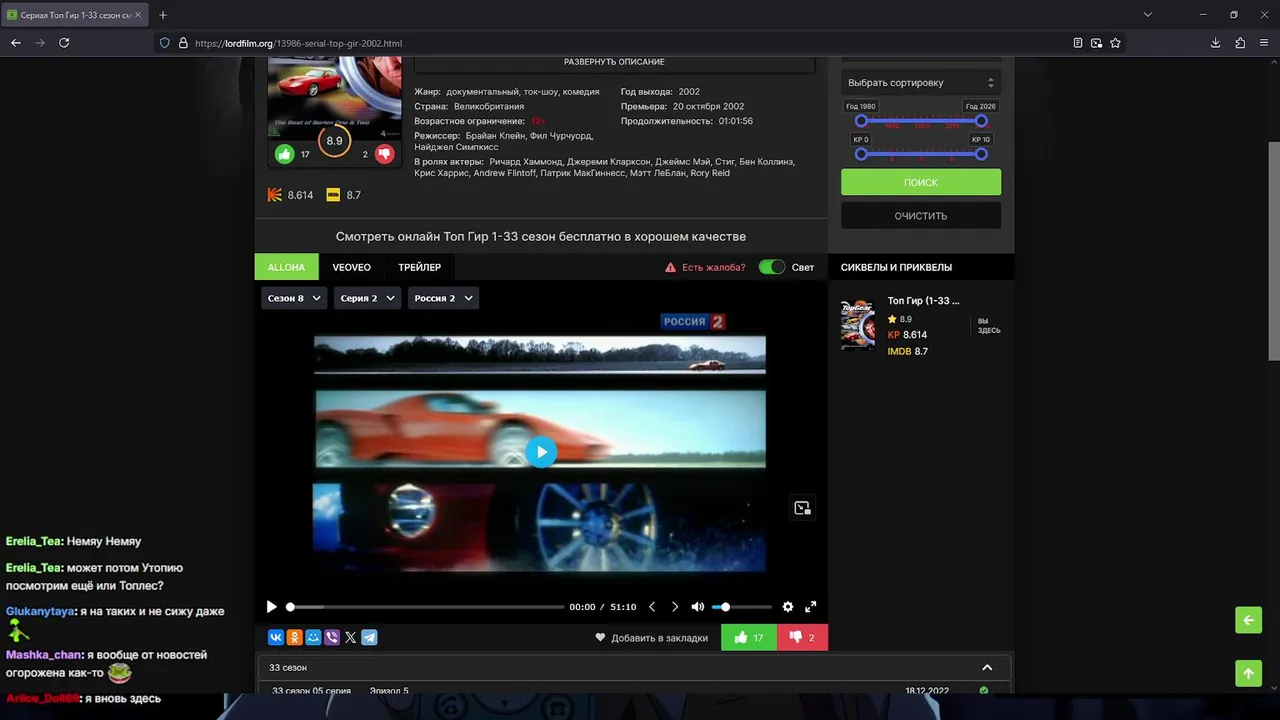Share via Telegram icon

pyautogui.click(x=369, y=637)
